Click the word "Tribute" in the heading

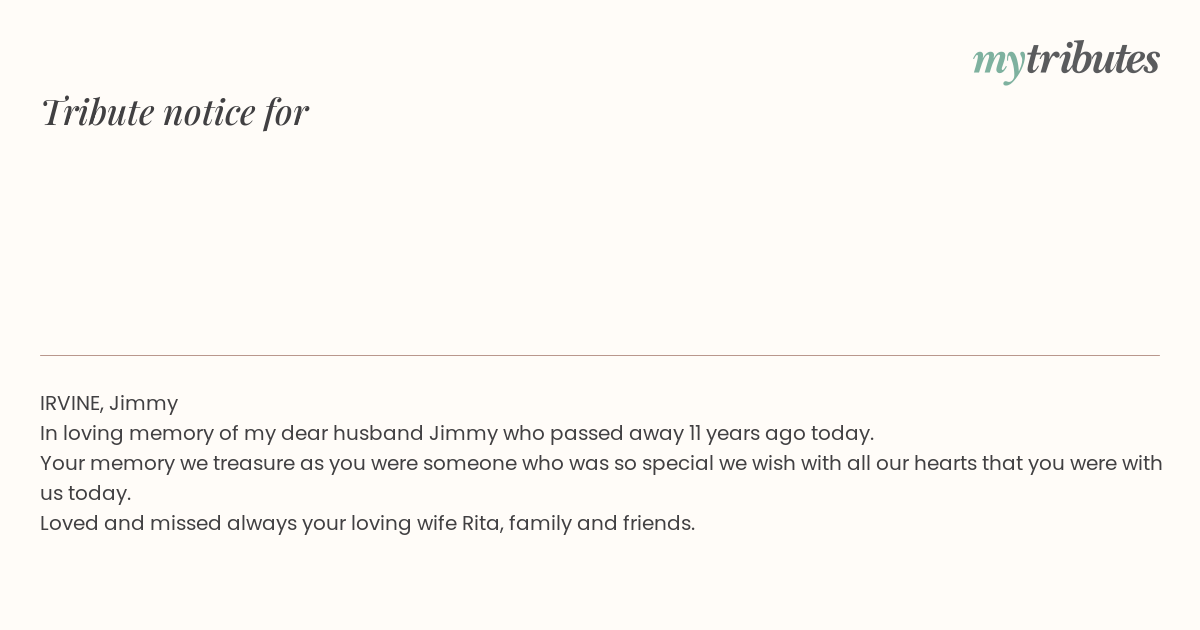[x=97, y=112]
